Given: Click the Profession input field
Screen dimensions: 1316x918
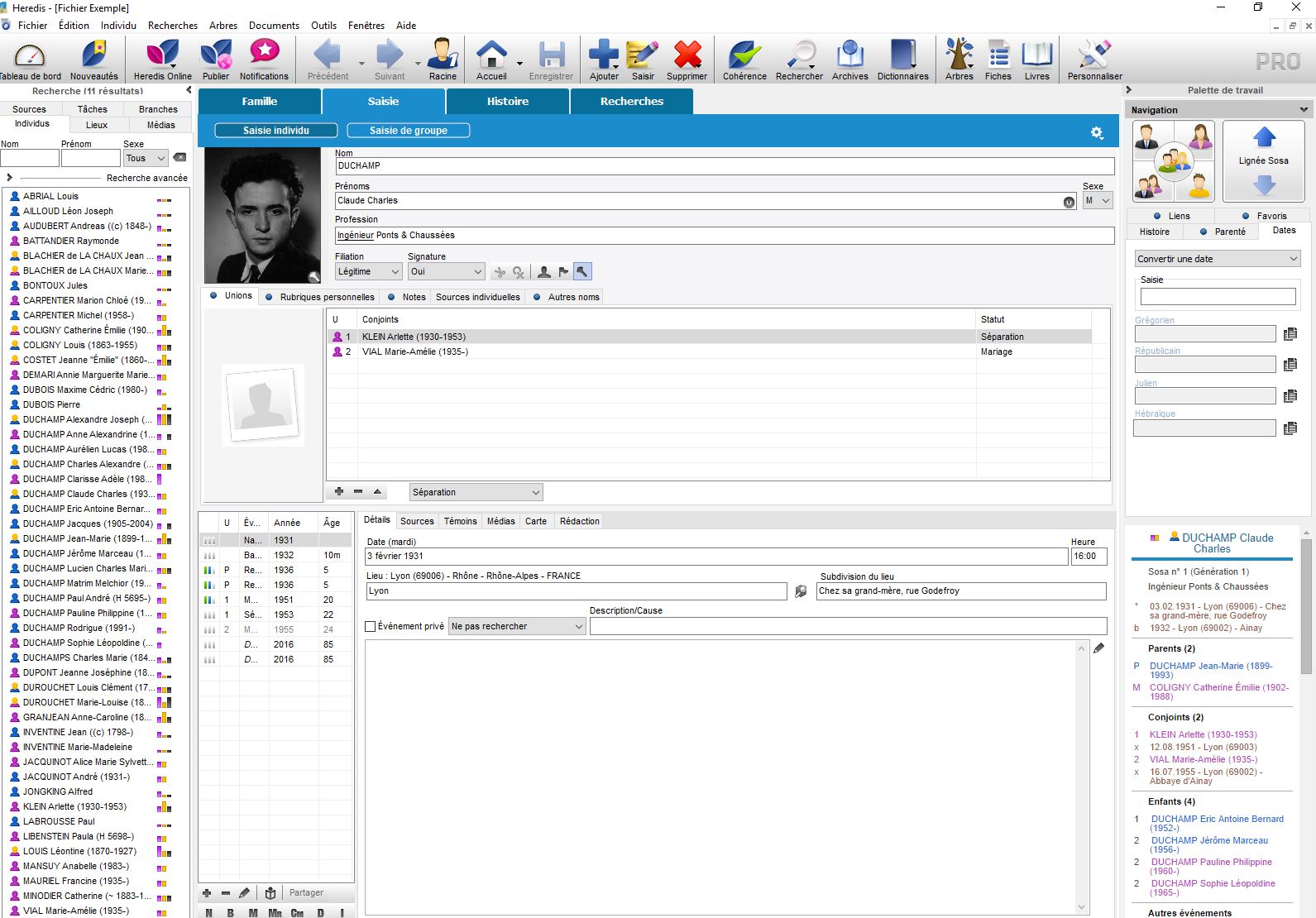Looking at the screenshot, I should 724,235.
